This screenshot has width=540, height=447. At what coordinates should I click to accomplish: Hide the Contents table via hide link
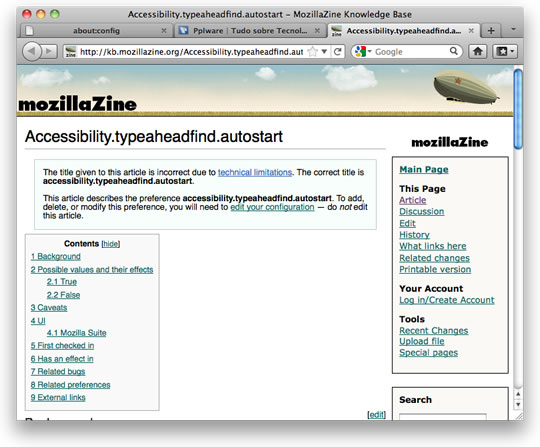point(111,244)
